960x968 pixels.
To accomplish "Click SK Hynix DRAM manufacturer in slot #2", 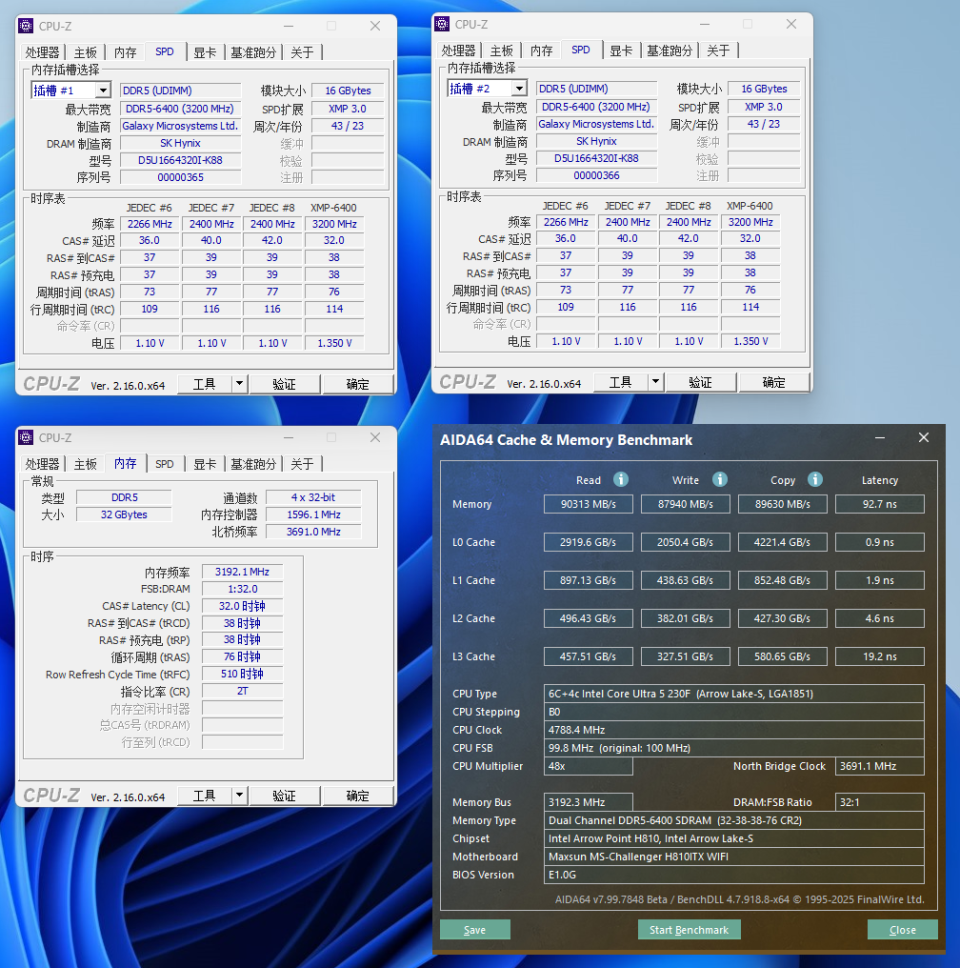I will click(596, 141).
